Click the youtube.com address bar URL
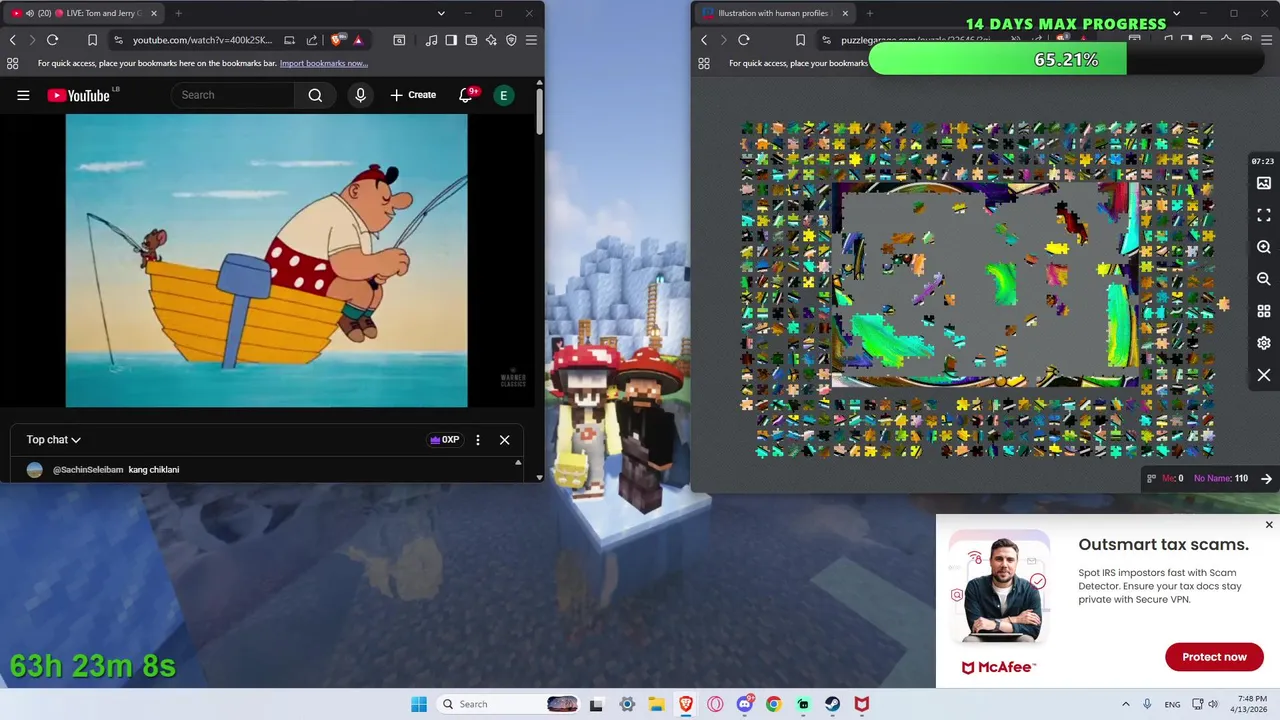The image size is (1280, 720). 202,40
